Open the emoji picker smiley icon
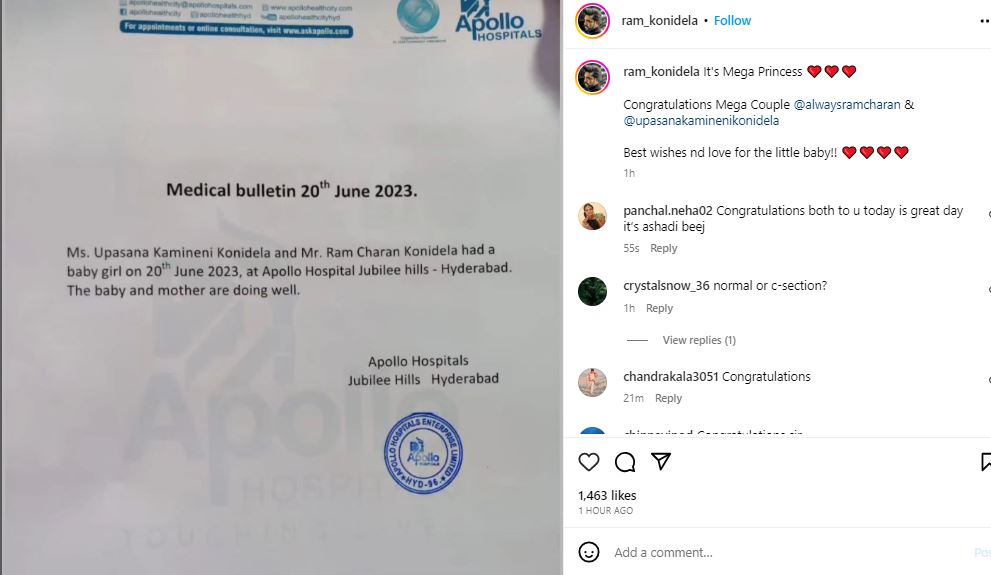 (588, 552)
